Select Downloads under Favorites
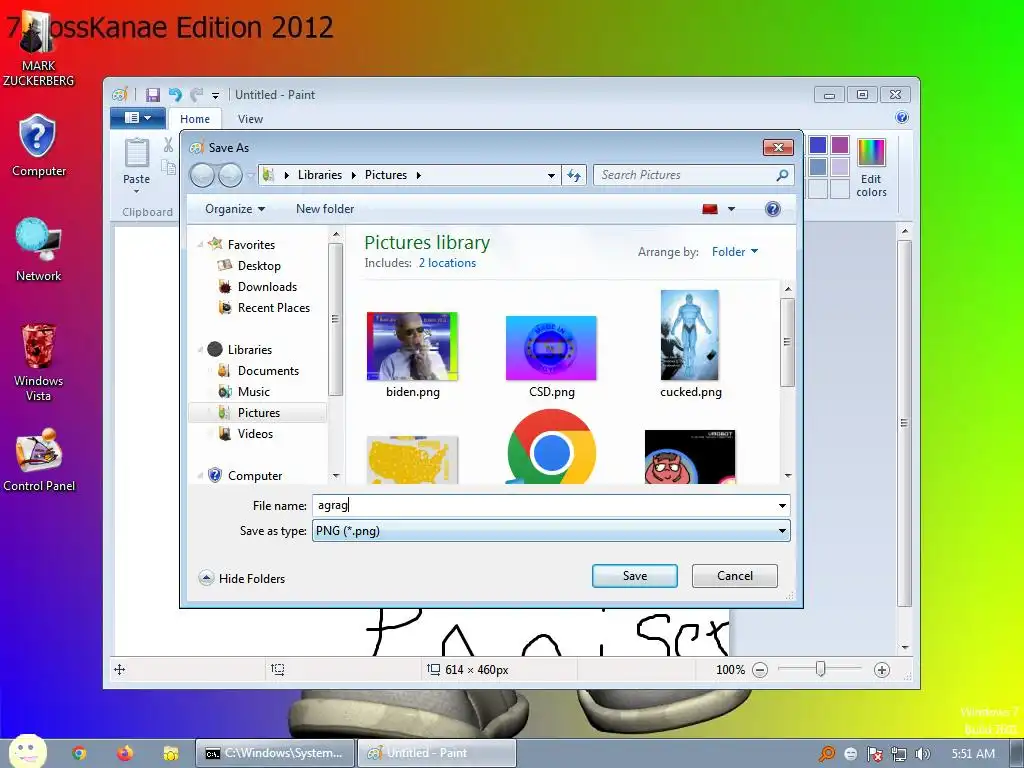 (x=266, y=287)
